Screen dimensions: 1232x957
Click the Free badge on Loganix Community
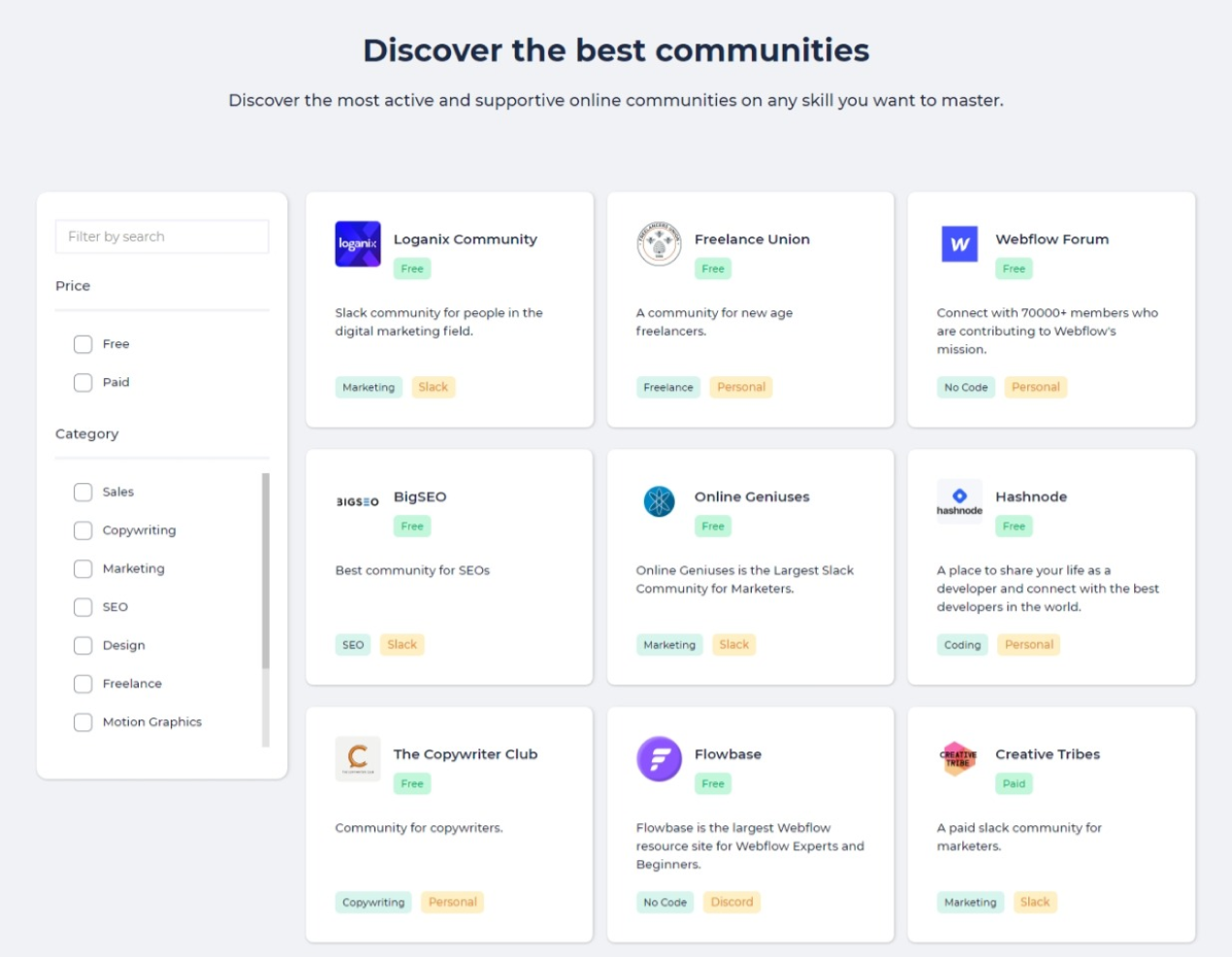tap(412, 269)
